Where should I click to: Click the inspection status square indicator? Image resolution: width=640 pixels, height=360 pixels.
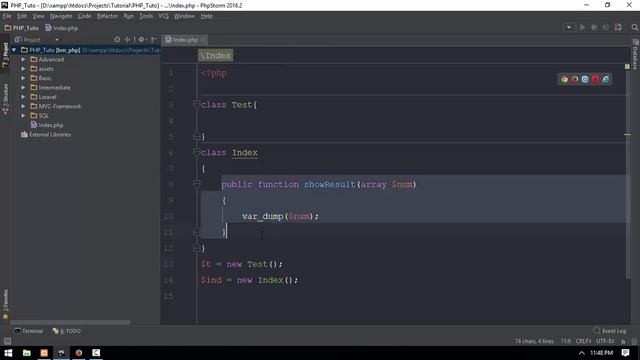[627, 67]
